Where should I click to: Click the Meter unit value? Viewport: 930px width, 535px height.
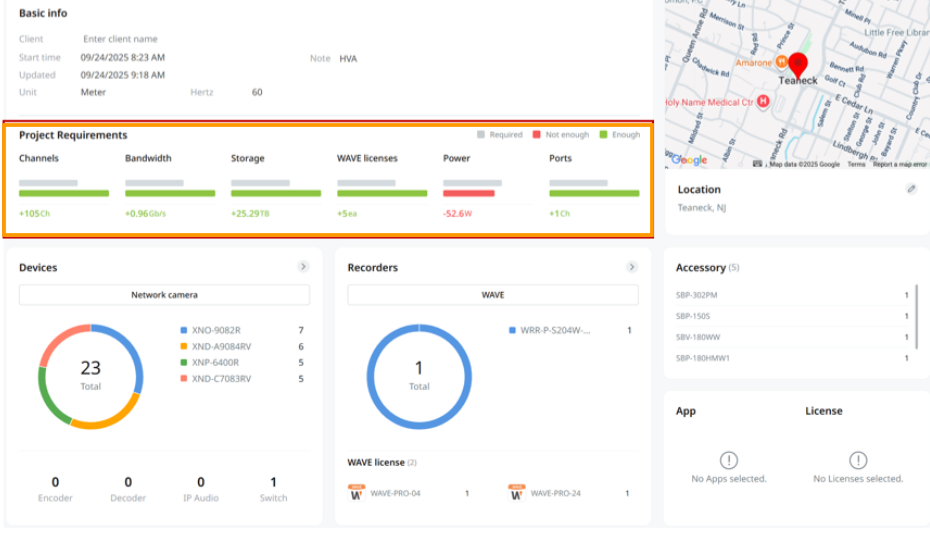point(93,93)
